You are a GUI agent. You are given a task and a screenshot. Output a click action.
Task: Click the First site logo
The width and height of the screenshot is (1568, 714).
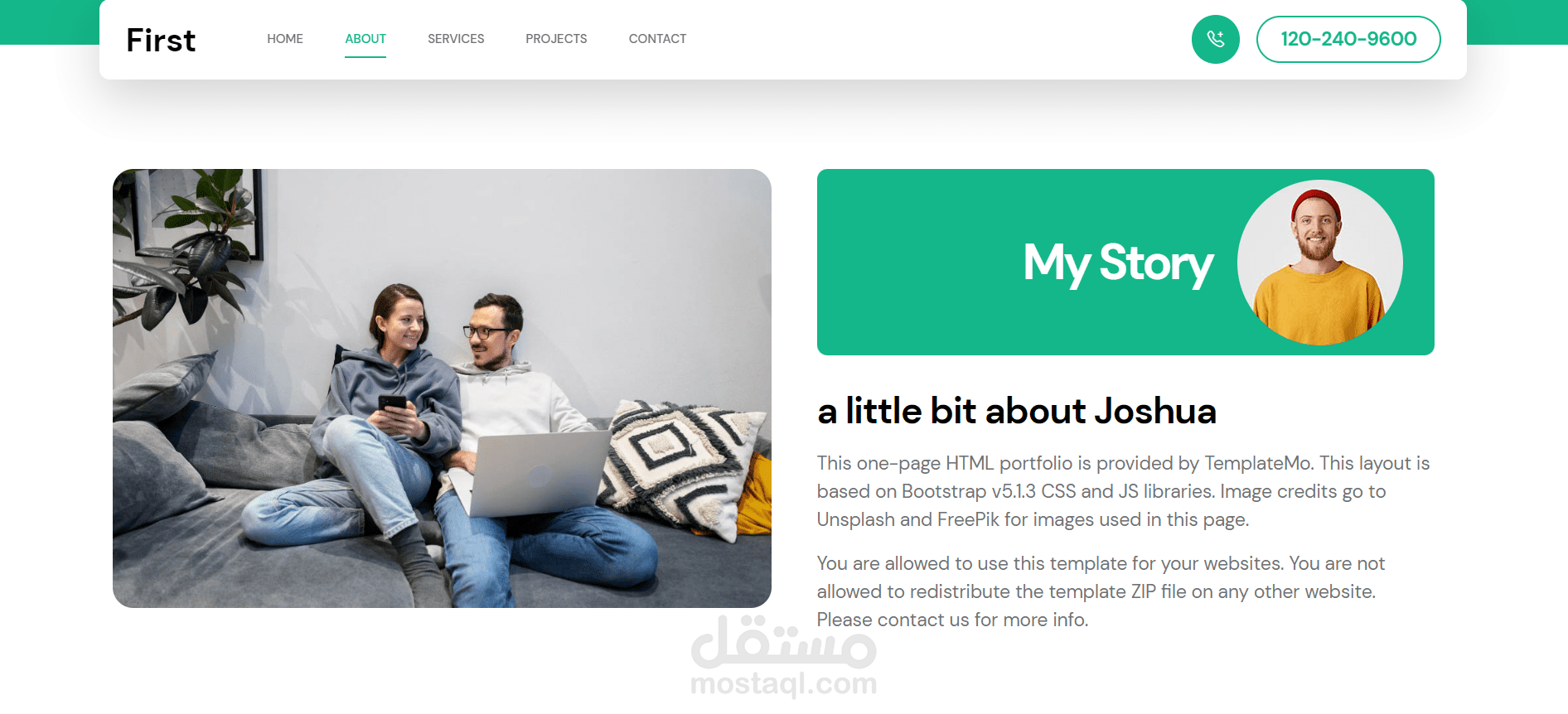coord(161,40)
